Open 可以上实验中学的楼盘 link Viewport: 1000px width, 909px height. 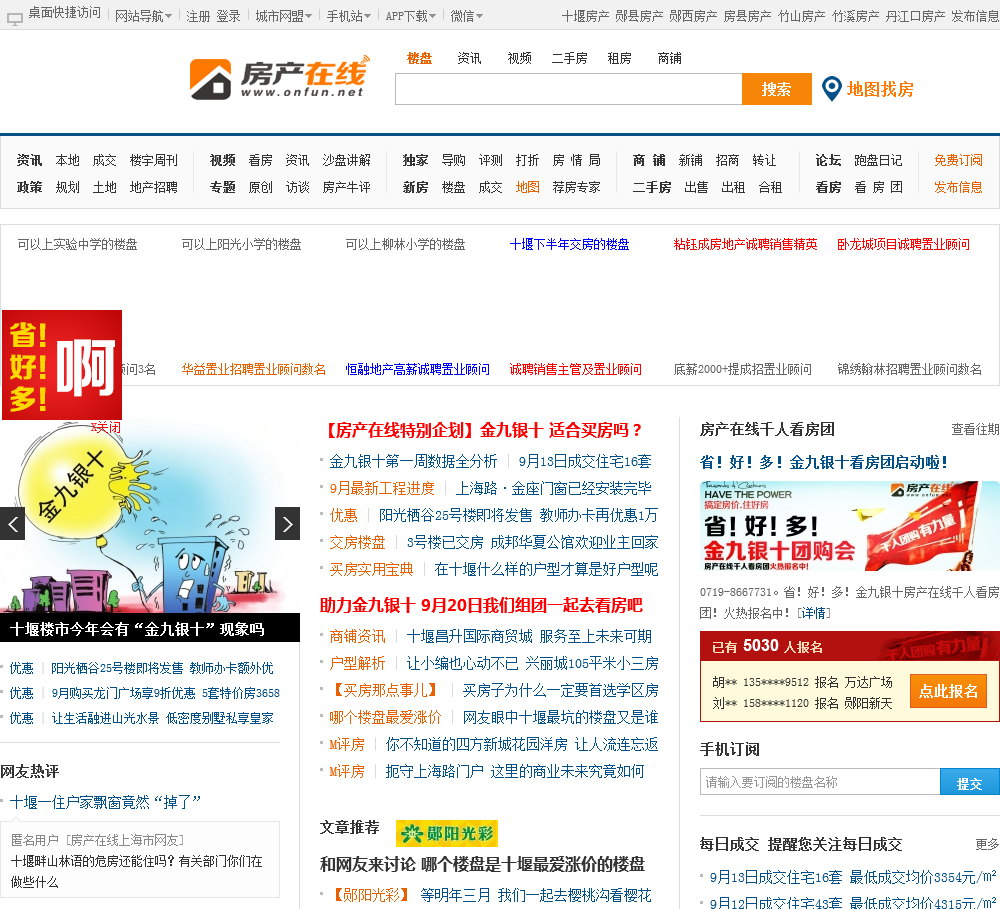click(x=77, y=244)
